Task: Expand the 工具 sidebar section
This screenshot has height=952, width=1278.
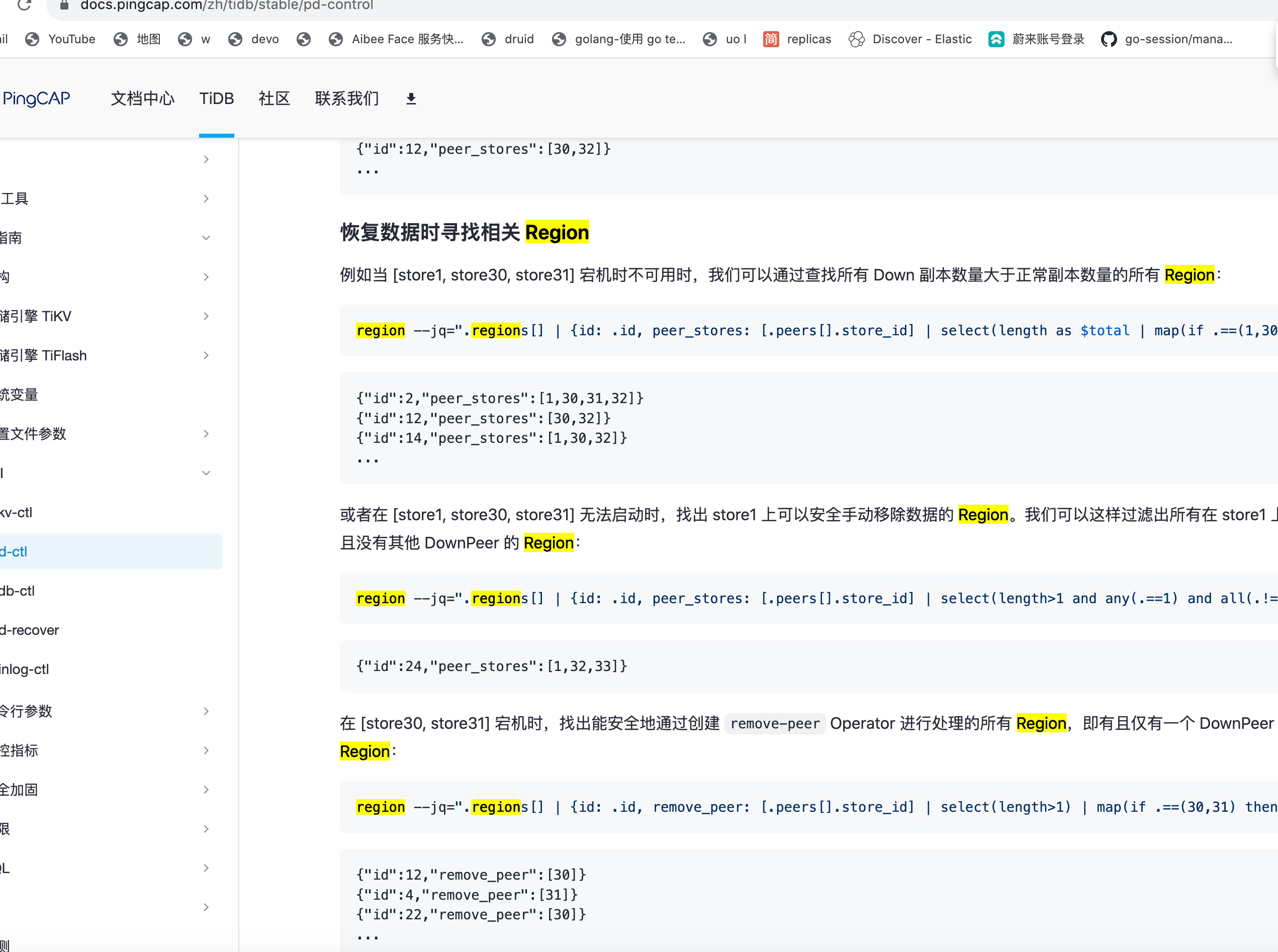Action: (206, 199)
